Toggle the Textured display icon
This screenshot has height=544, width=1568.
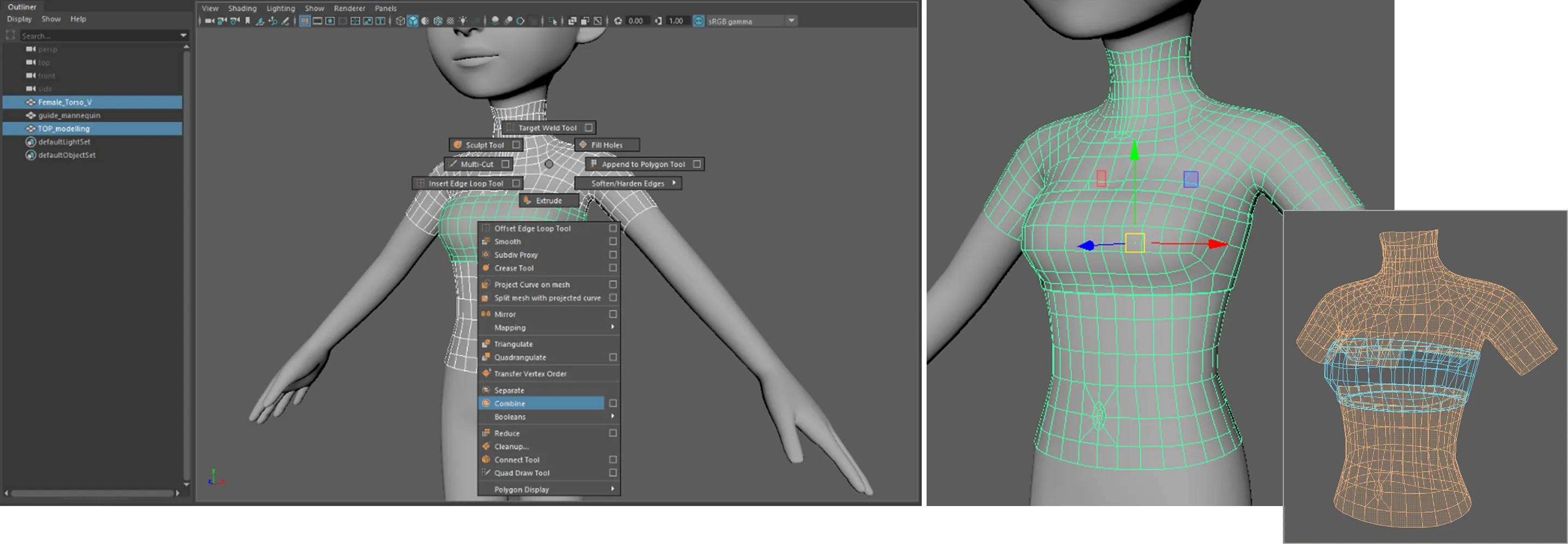[x=451, y=21]
